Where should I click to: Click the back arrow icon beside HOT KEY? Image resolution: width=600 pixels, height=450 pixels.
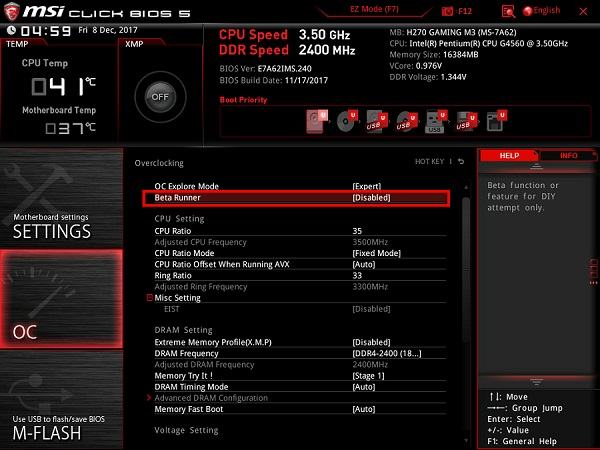coord(461,162)
